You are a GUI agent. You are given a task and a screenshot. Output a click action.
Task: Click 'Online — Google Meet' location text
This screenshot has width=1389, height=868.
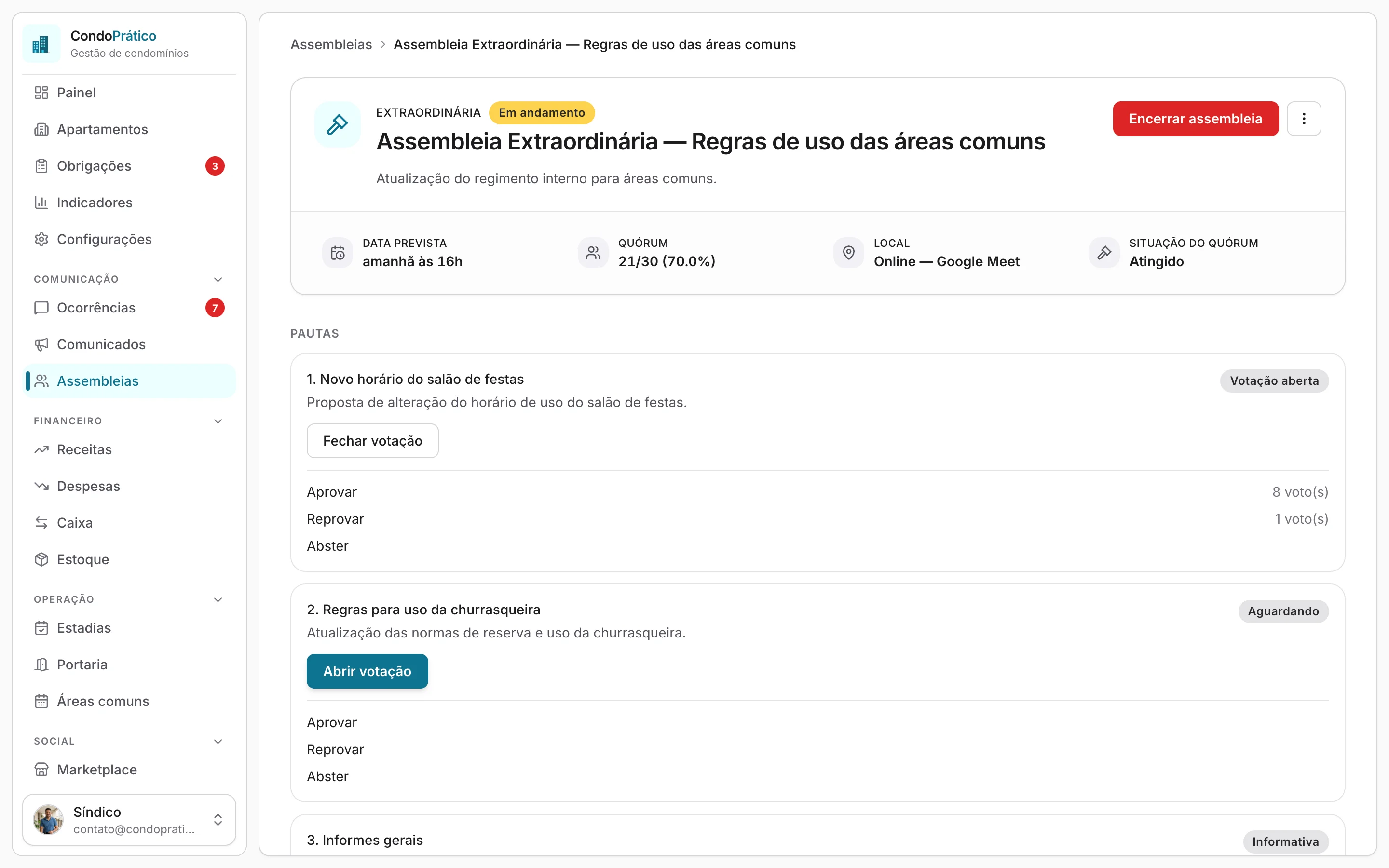pyautogui.click(x=946, y=261)
